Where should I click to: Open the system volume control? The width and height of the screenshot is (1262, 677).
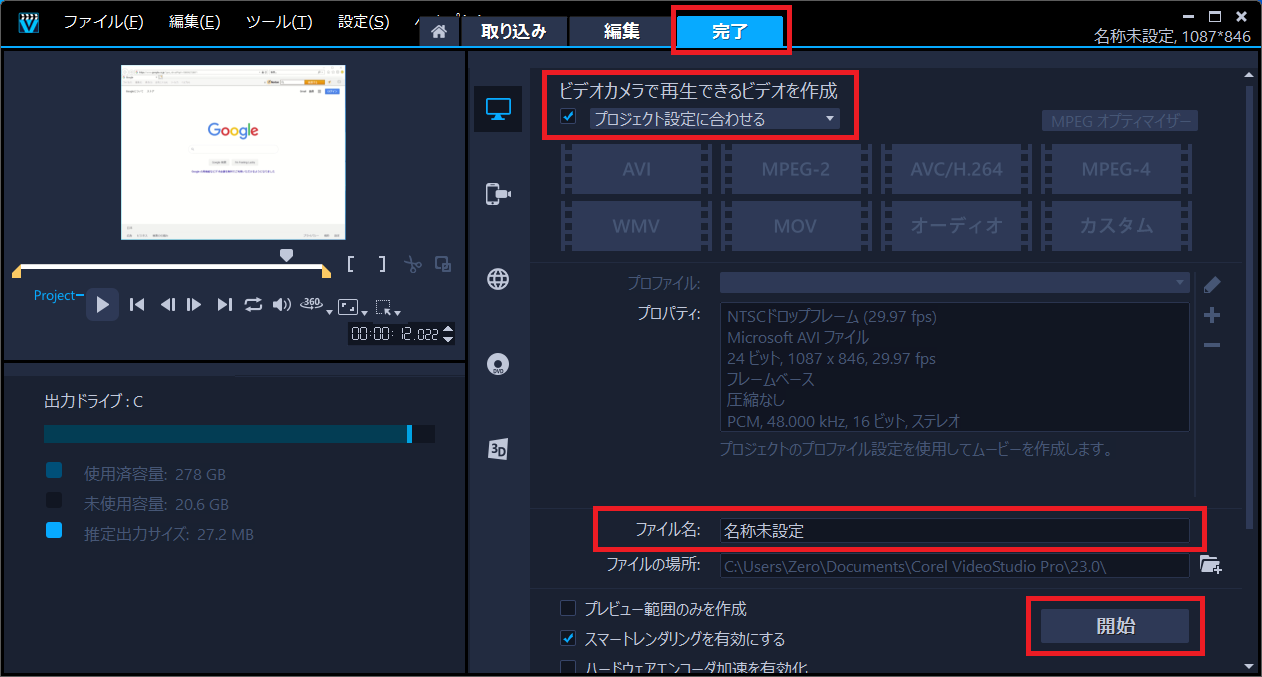click(x=282, y=304)
